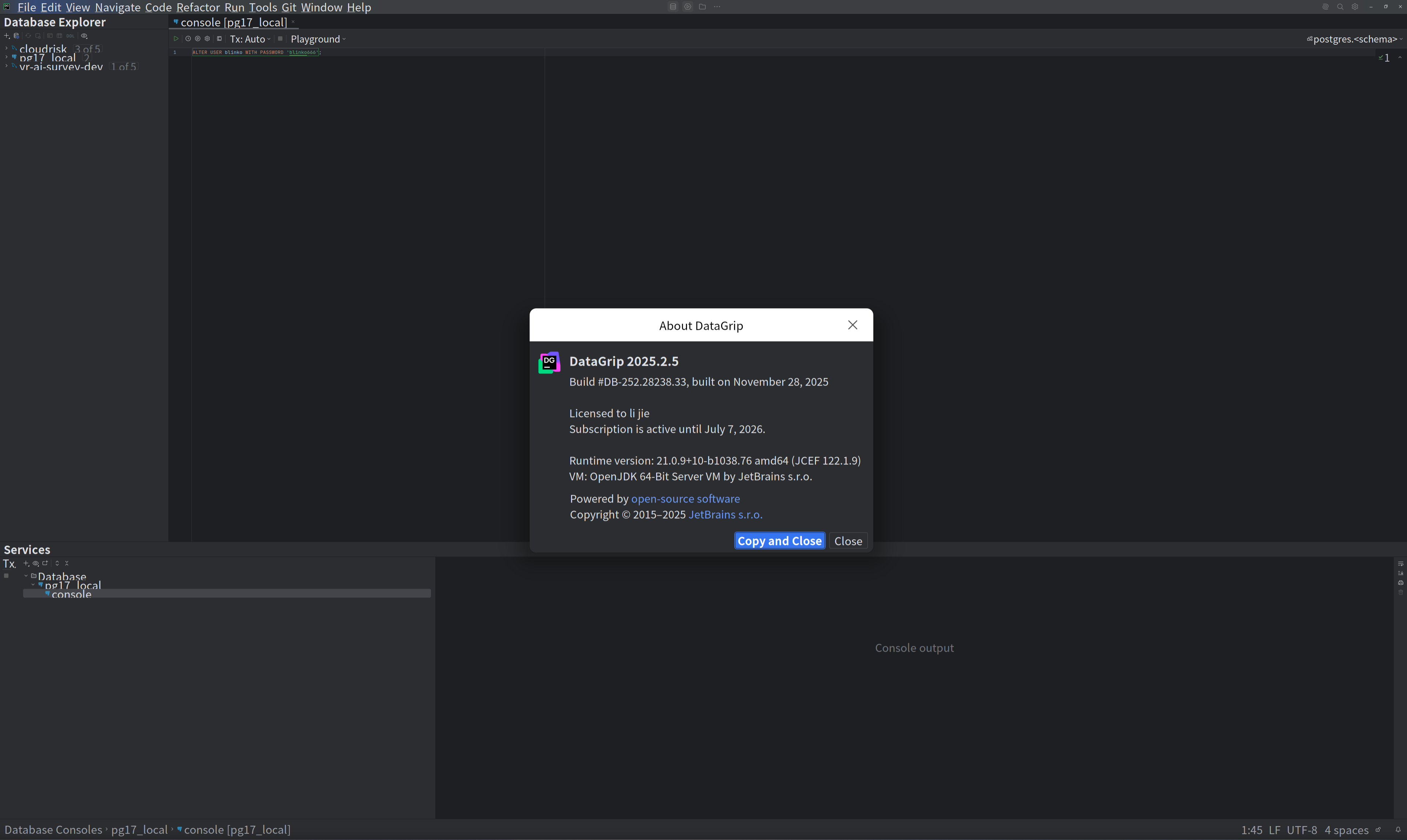This screenshot has width=1407, height=840.
Task: Click the Database tool window icon
Action: [x=673, y=7]
